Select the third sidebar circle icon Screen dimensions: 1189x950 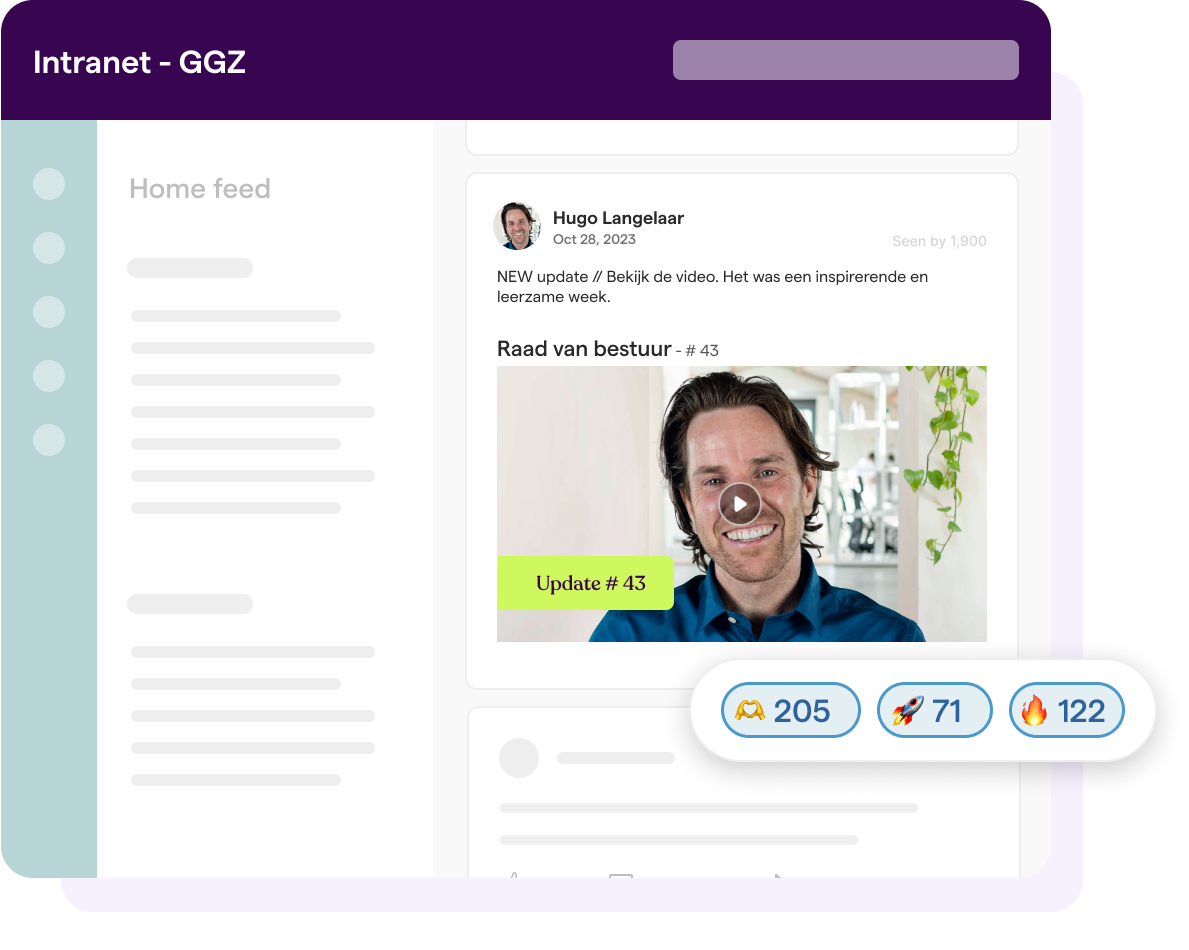click(49, 312)
